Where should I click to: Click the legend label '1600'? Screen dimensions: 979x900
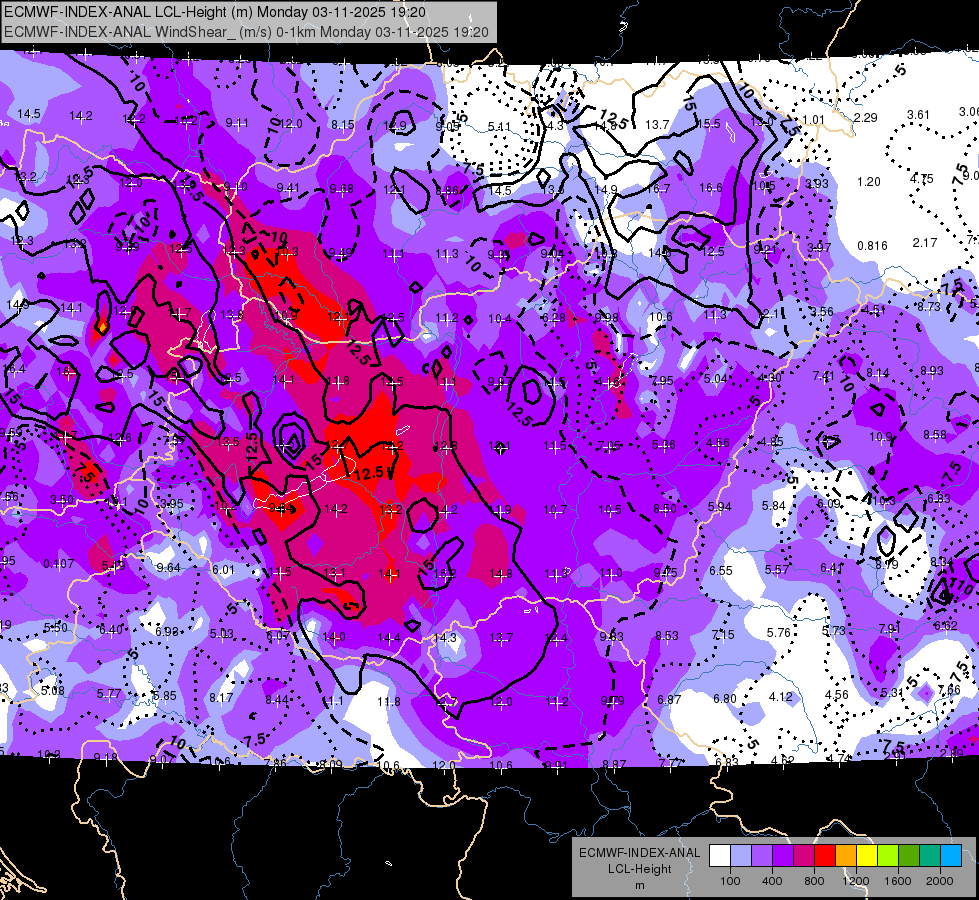click(x=898, y=881)
